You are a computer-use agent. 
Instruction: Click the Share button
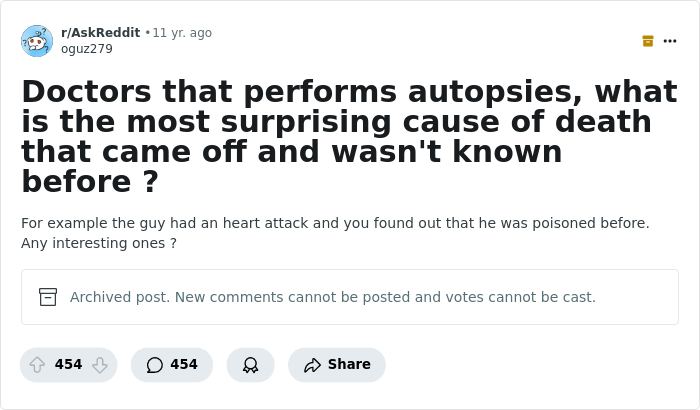(337, 365)
